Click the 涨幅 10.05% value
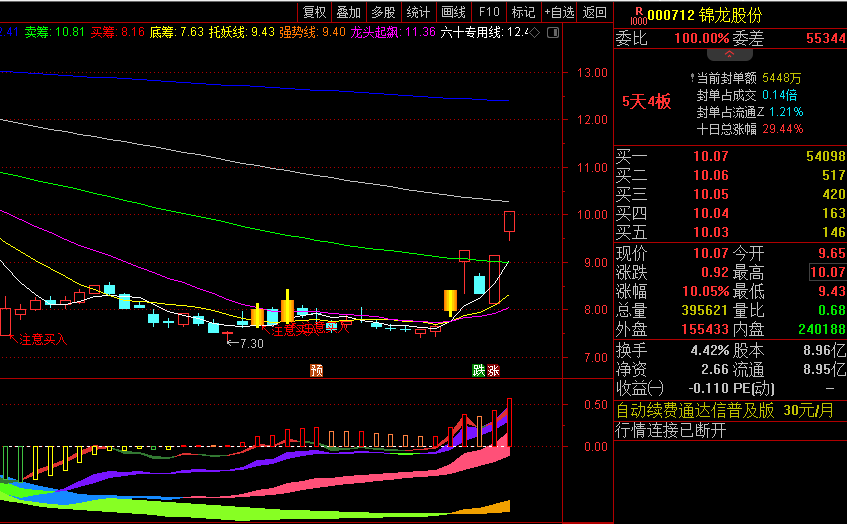The height and width of the screenshot is (524, 847). click(x=705, y=291)
